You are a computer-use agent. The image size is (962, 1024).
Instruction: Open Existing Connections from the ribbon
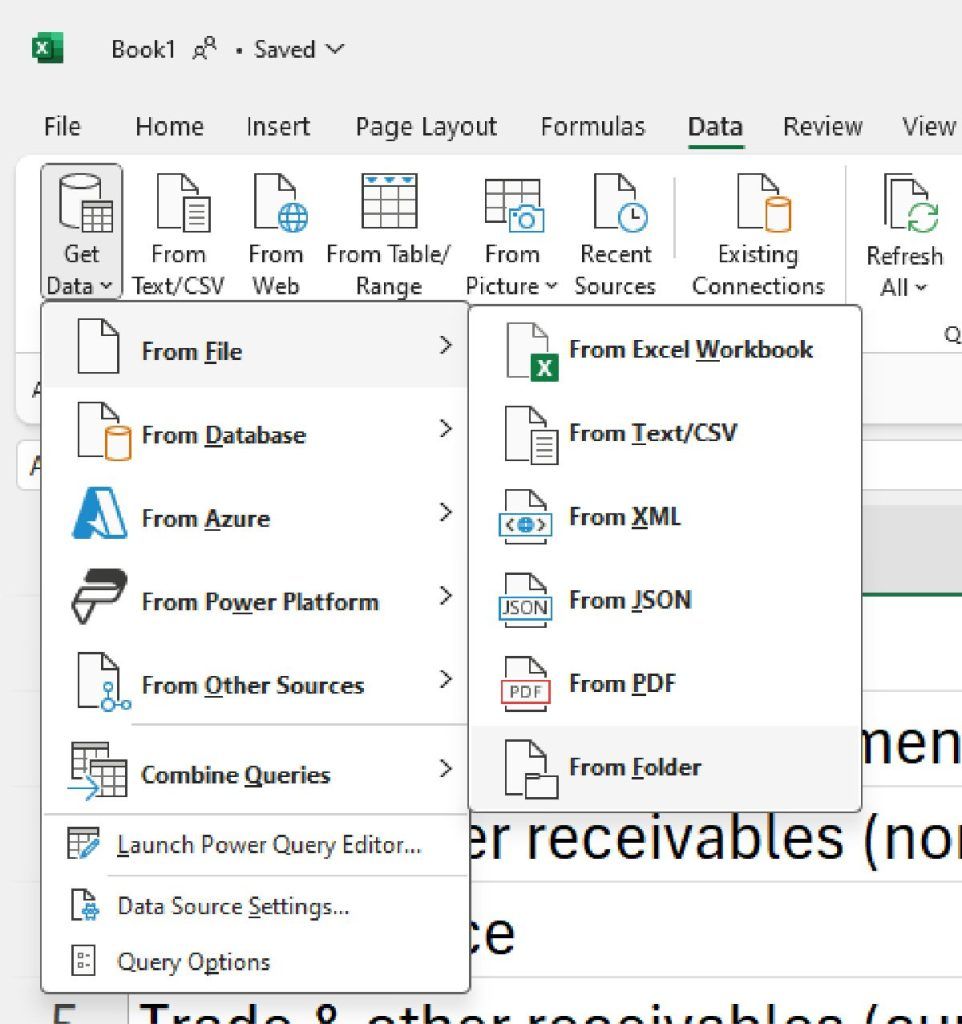(758, 234)
